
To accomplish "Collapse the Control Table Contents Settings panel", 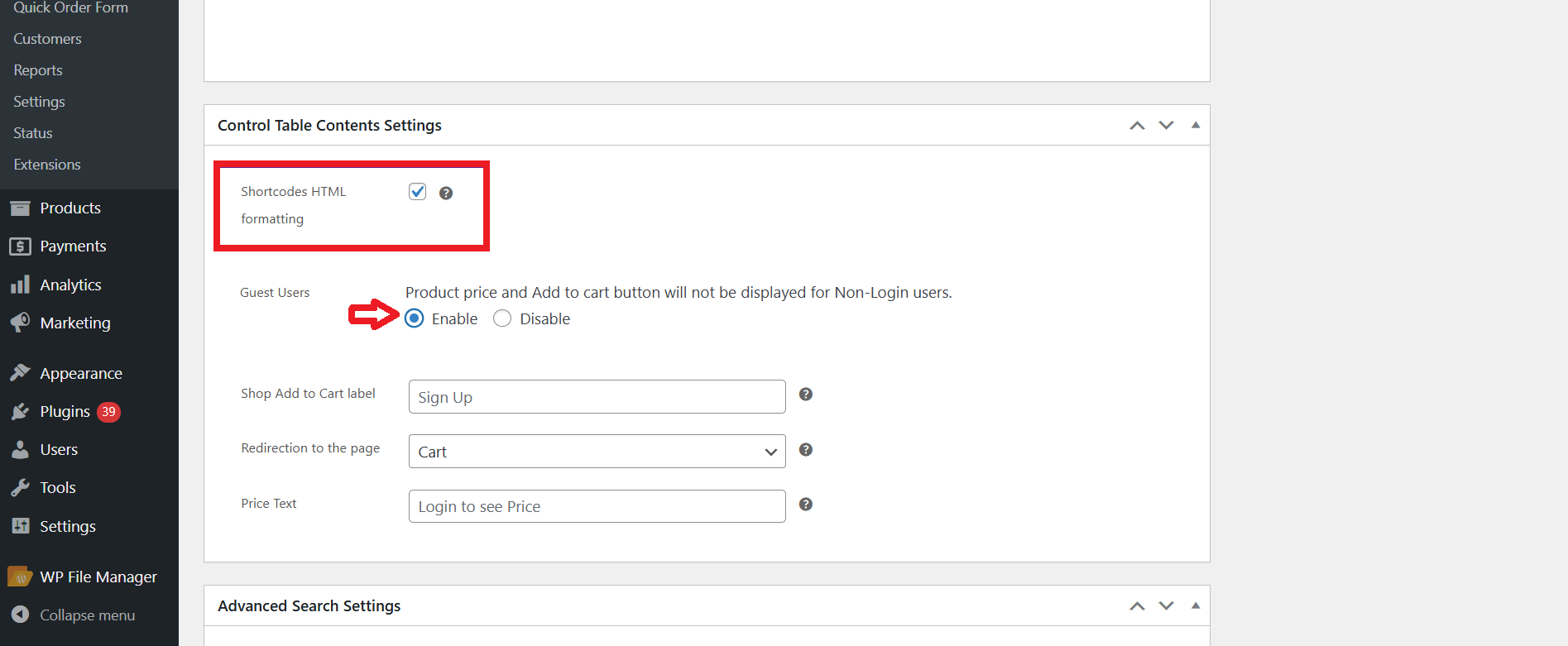I will point(1196,125).
